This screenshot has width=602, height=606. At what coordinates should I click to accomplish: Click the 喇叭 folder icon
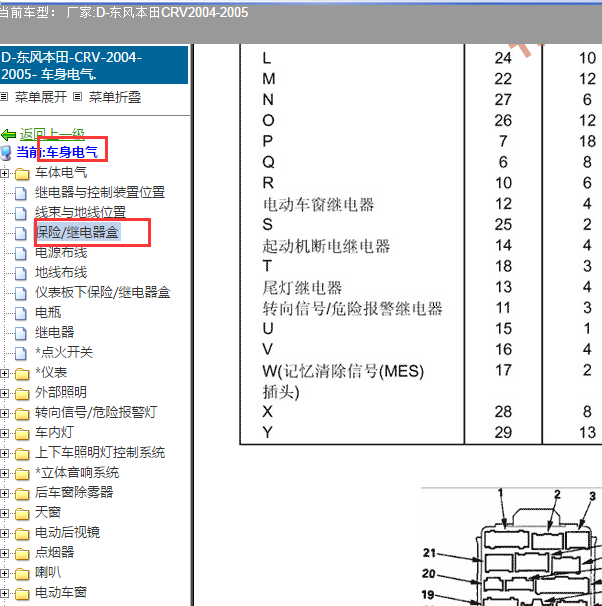pos(22,574)
